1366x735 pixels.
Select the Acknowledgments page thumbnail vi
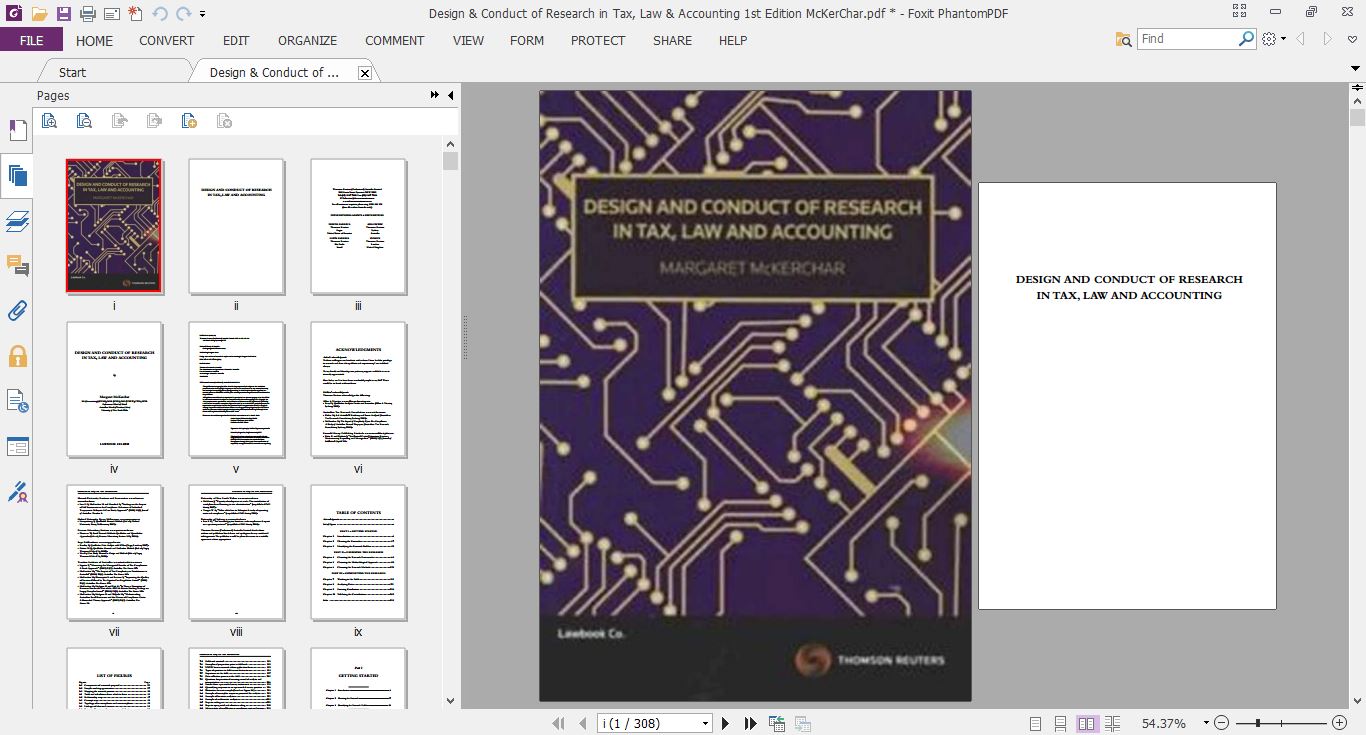coord(358,389)
